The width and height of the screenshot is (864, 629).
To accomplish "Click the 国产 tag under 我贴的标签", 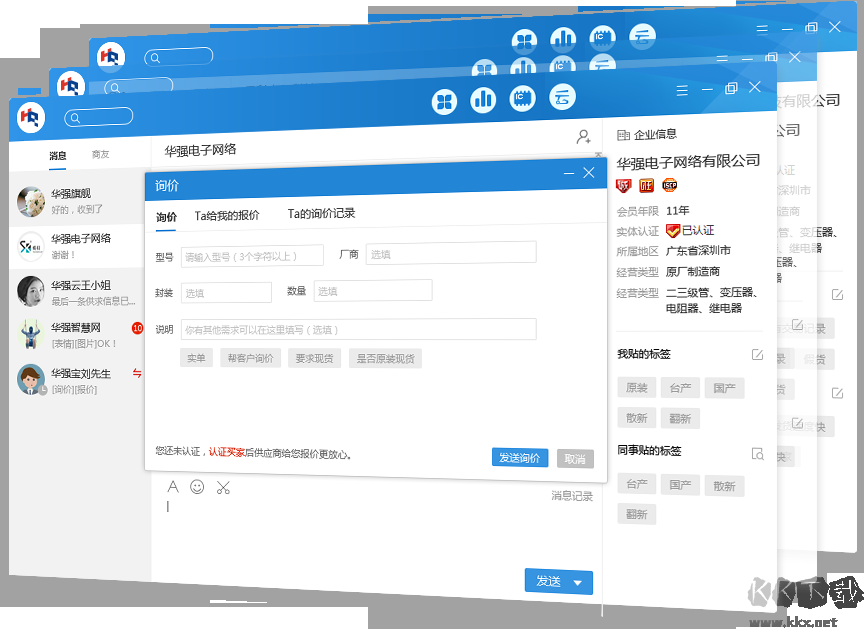I will (x=724, y=388).
